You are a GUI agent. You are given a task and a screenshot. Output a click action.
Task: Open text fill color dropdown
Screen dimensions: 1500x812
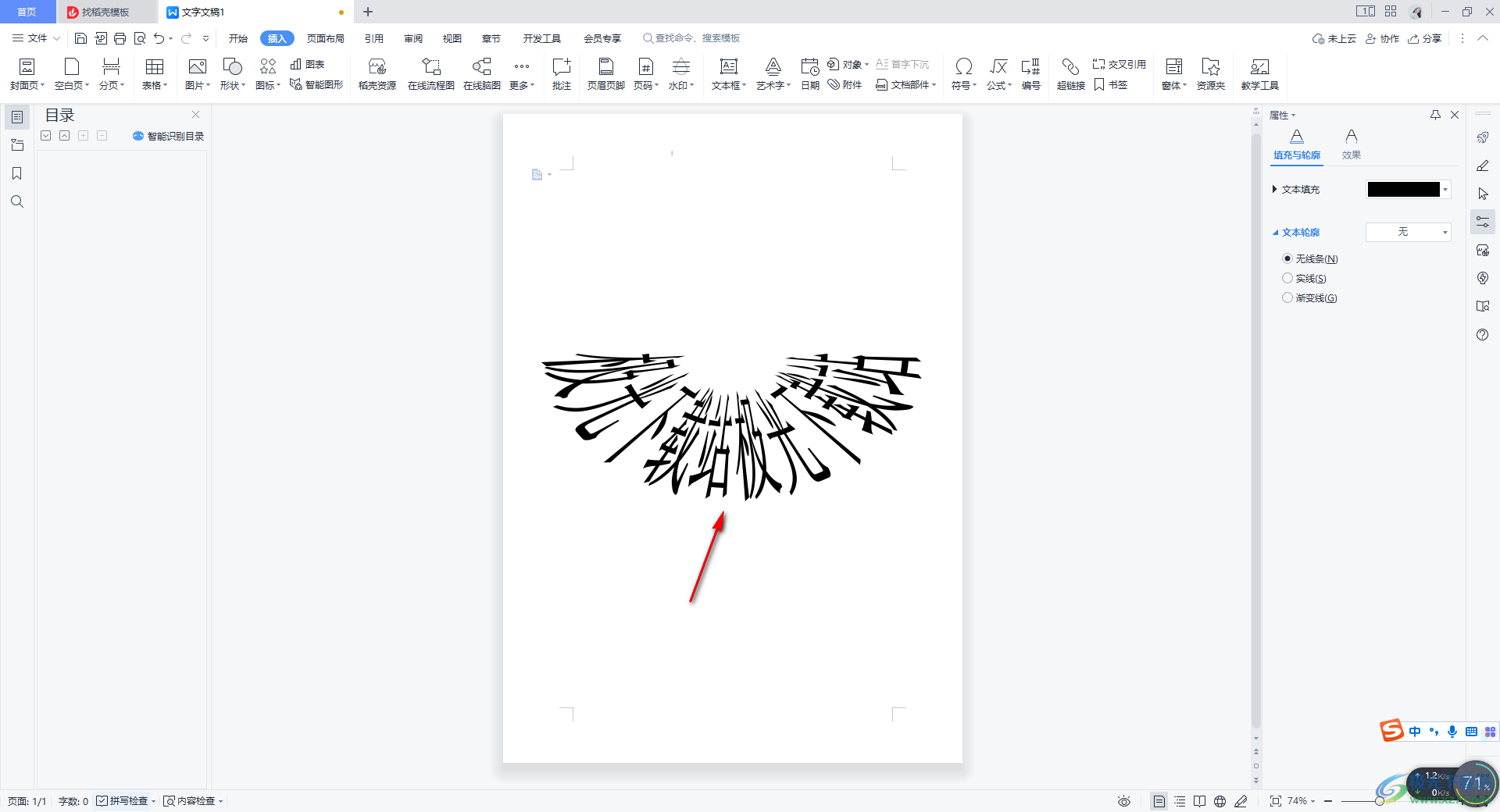(x=1446, y=190)
